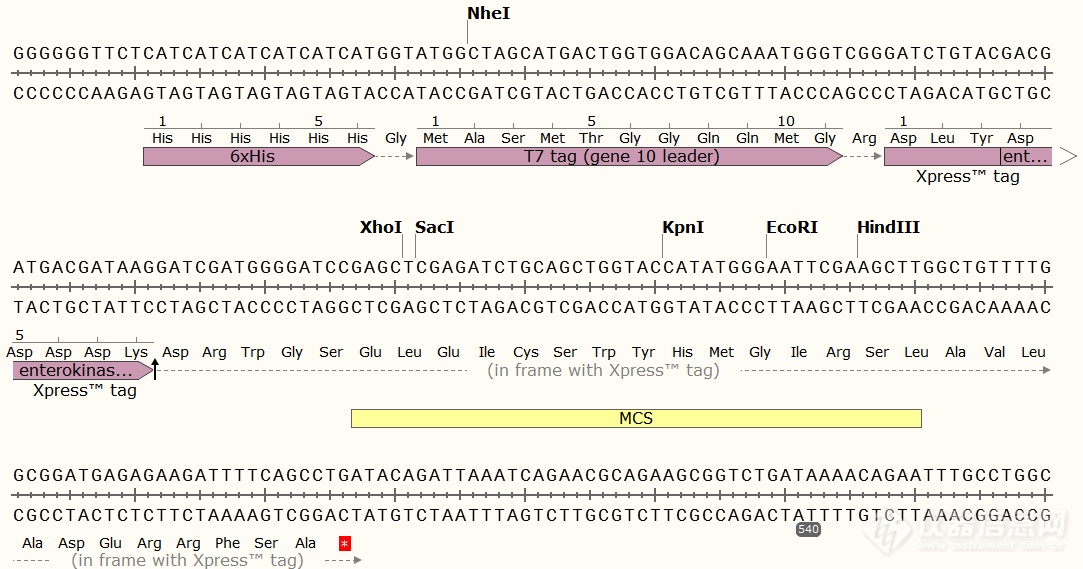Select the 6xHis feature arrow
Image resolution: width=1083 pixels, height=569 pixels.
click(256, 157)
